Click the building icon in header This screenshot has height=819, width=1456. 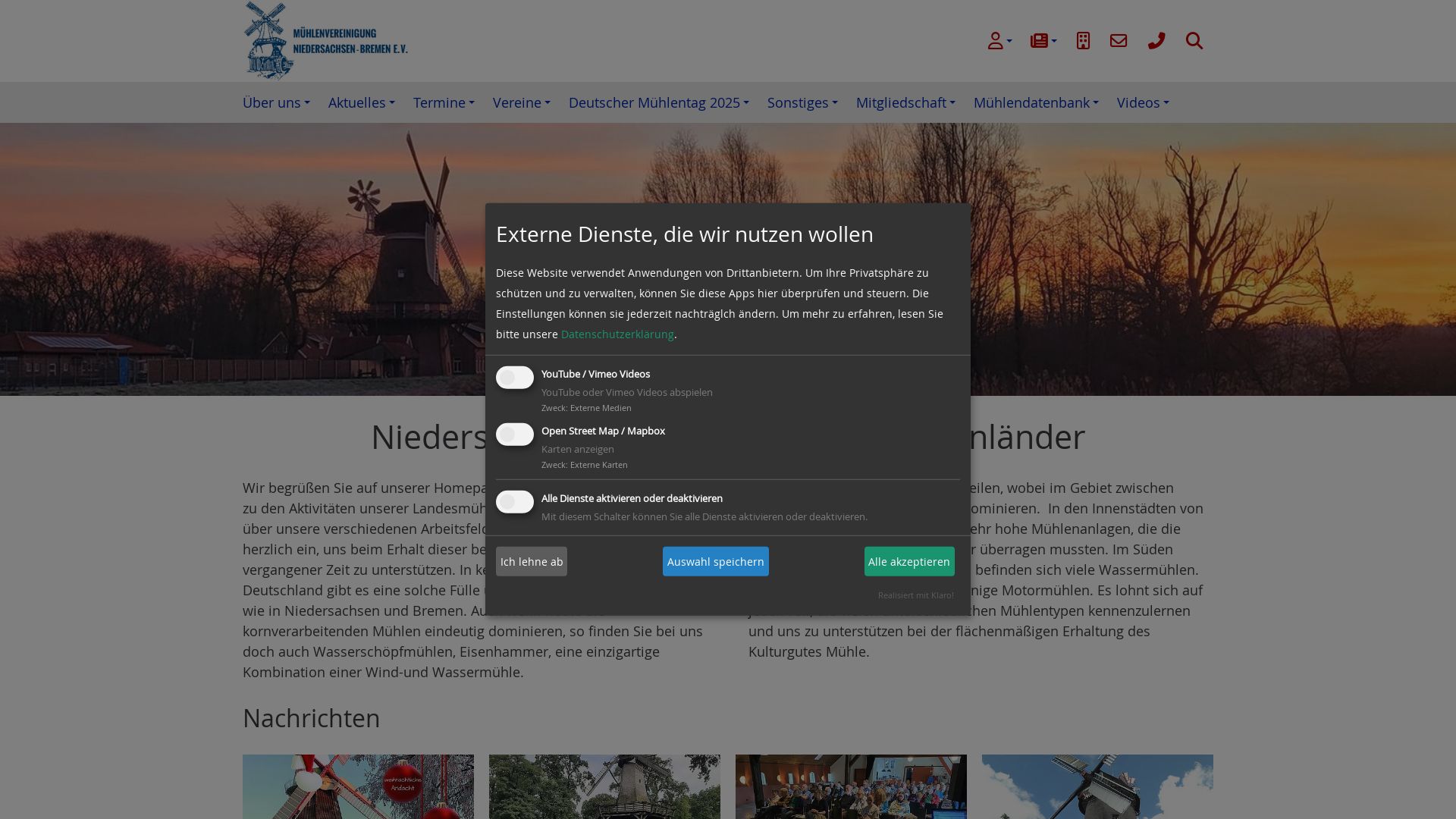click(x=1083, y=41)
